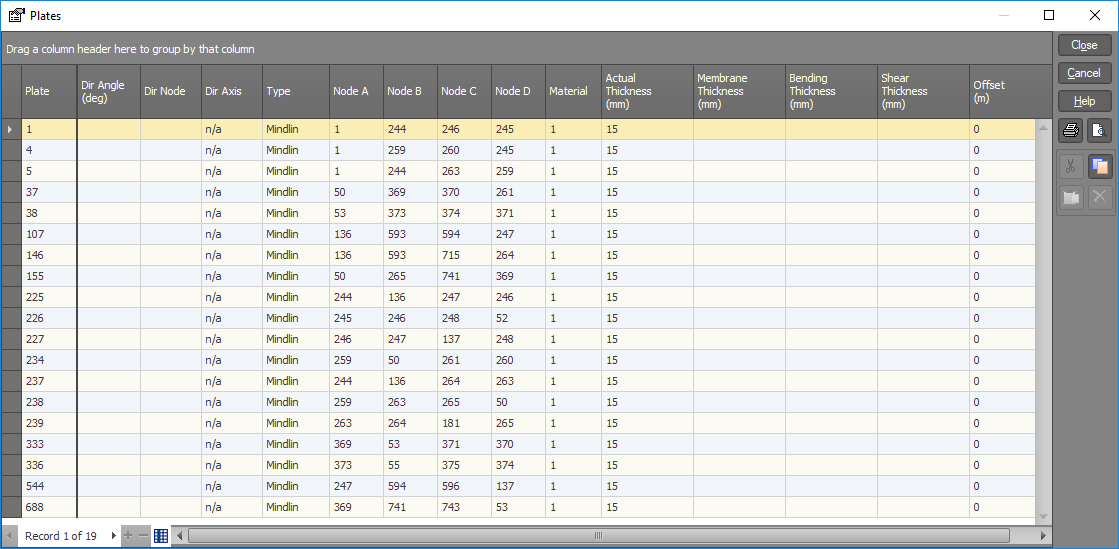
Task: Click Node B cell 247 in plate 227 row
Action: (x=410, y=339)
